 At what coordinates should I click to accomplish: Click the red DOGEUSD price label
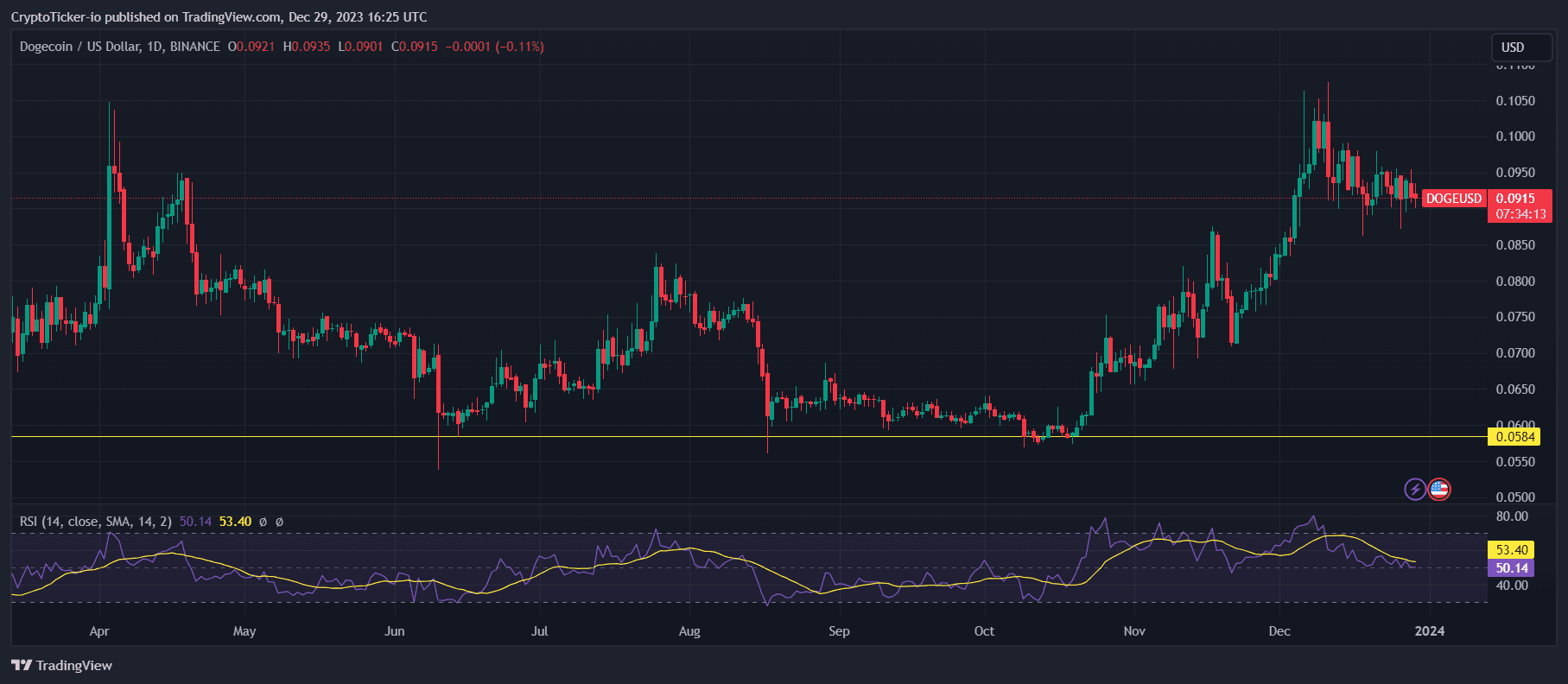tap(1453, 199)
